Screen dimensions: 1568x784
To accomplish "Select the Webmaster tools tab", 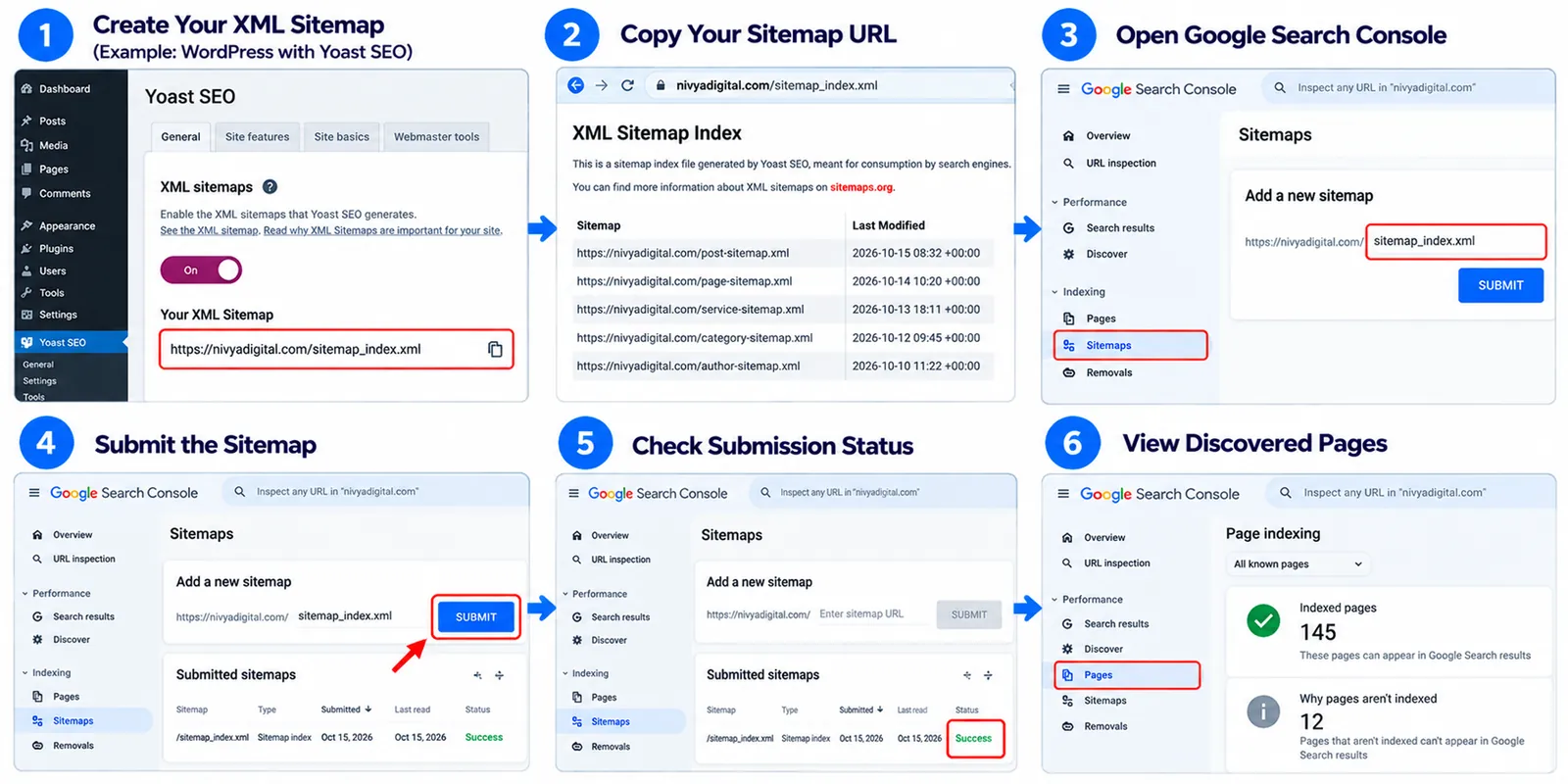I will [436, 137].
